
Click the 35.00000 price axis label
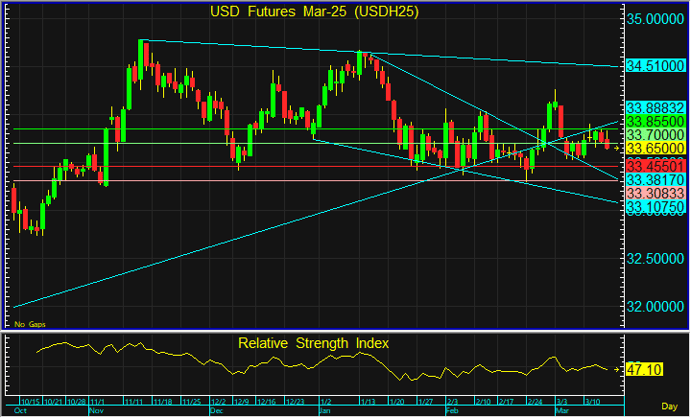point(655,18)
